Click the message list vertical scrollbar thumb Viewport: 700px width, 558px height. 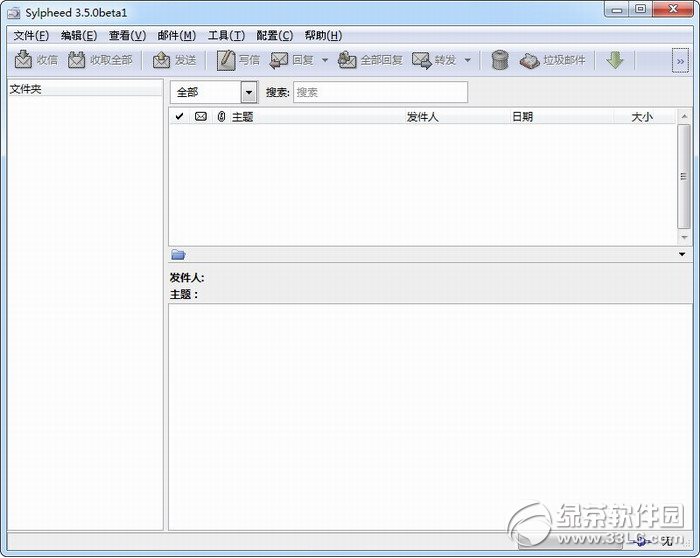tap(684, 176)
